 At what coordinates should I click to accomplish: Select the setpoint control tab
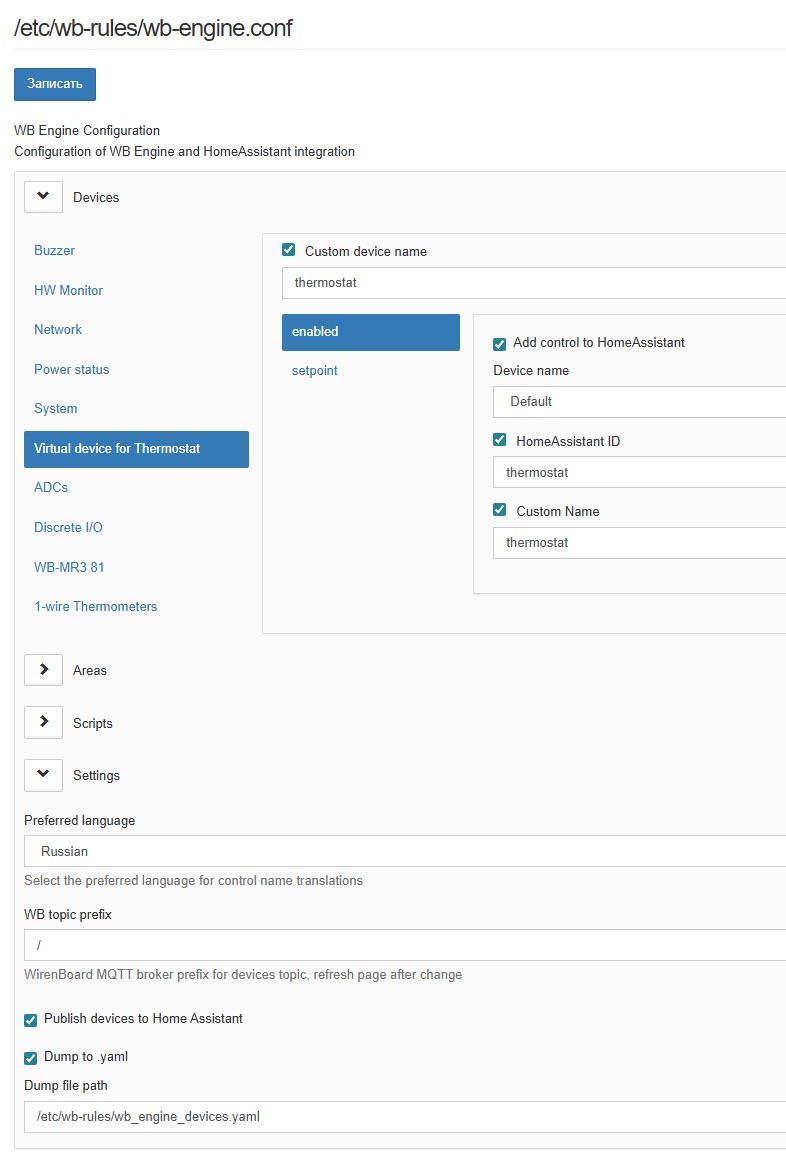click(315, 370)
